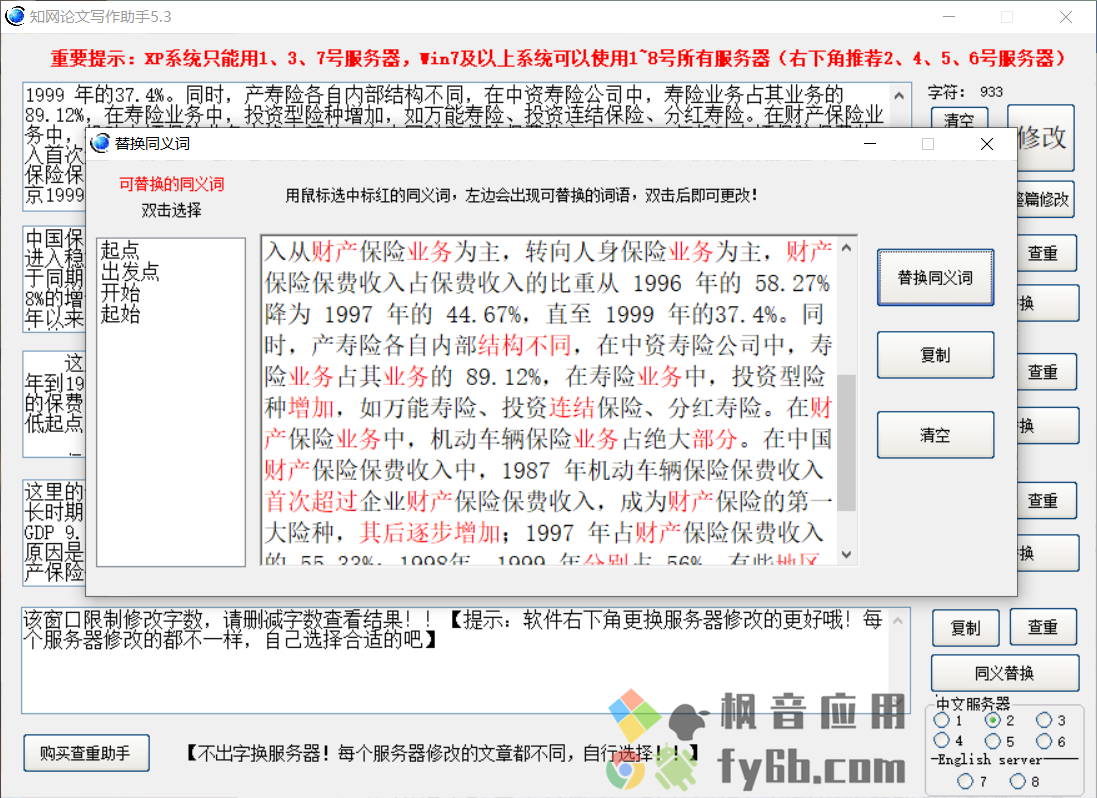
Task: Click the 替换同义词 button in dialog
Action: point(935,278)
